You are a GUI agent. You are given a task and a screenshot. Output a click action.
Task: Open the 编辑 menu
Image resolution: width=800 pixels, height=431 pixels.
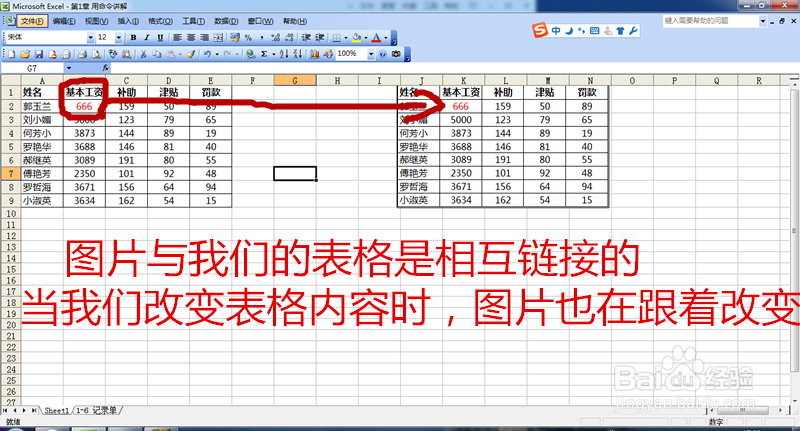pos(64,21)
